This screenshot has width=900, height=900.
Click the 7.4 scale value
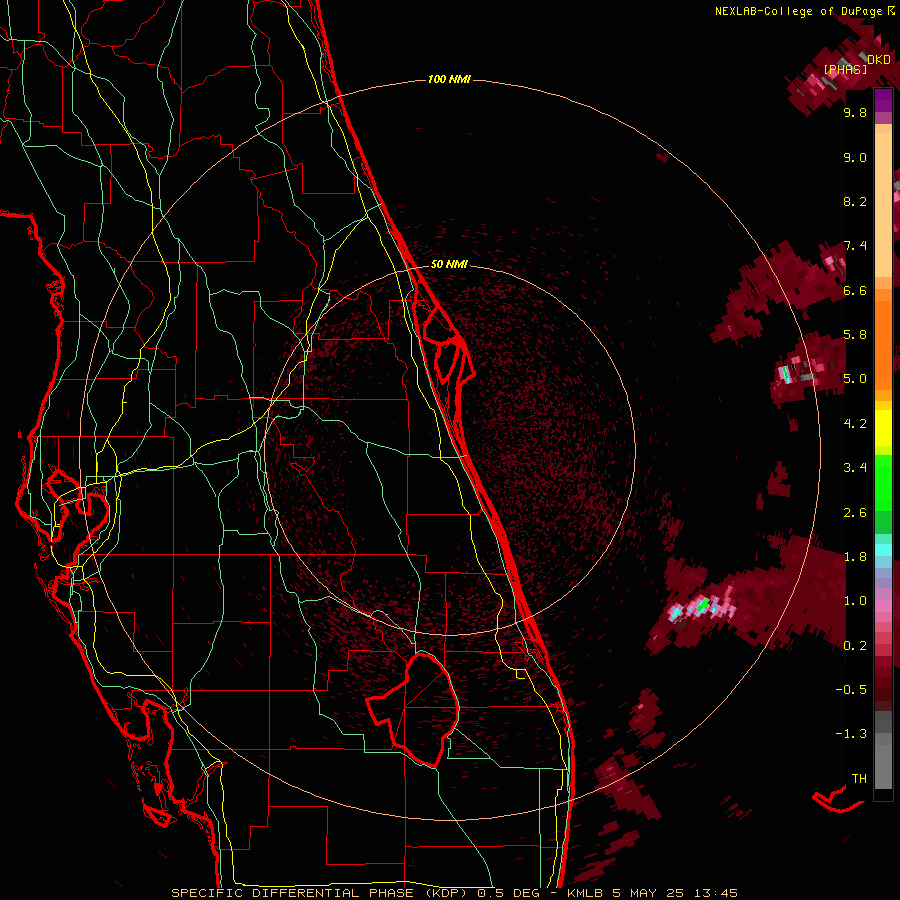click(855, 246)
